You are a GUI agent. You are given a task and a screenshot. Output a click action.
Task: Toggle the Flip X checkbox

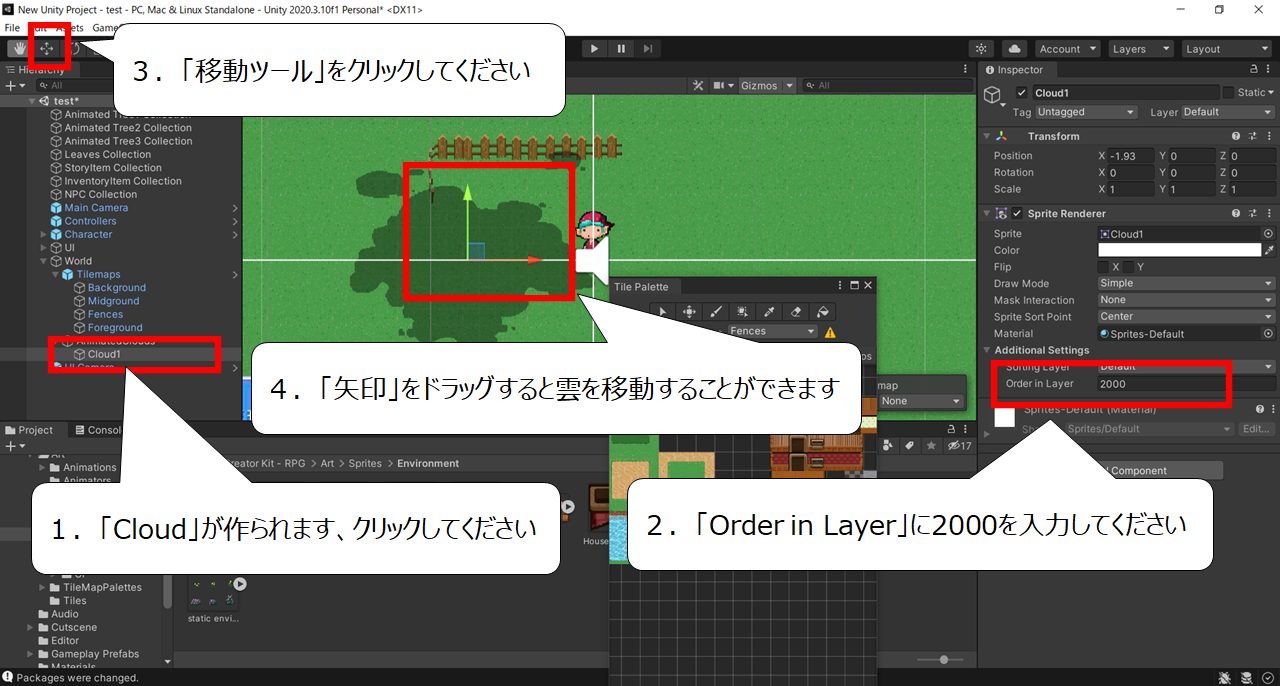[1103, 267]
